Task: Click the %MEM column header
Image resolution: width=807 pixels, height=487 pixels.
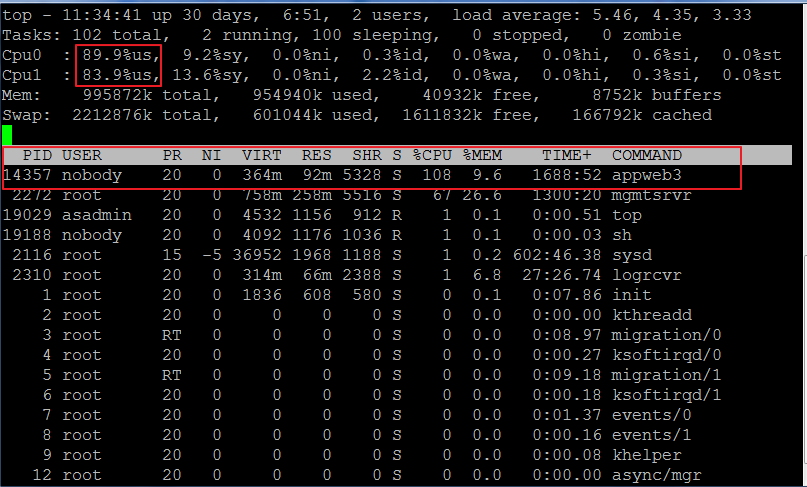Action: point(482,155)
